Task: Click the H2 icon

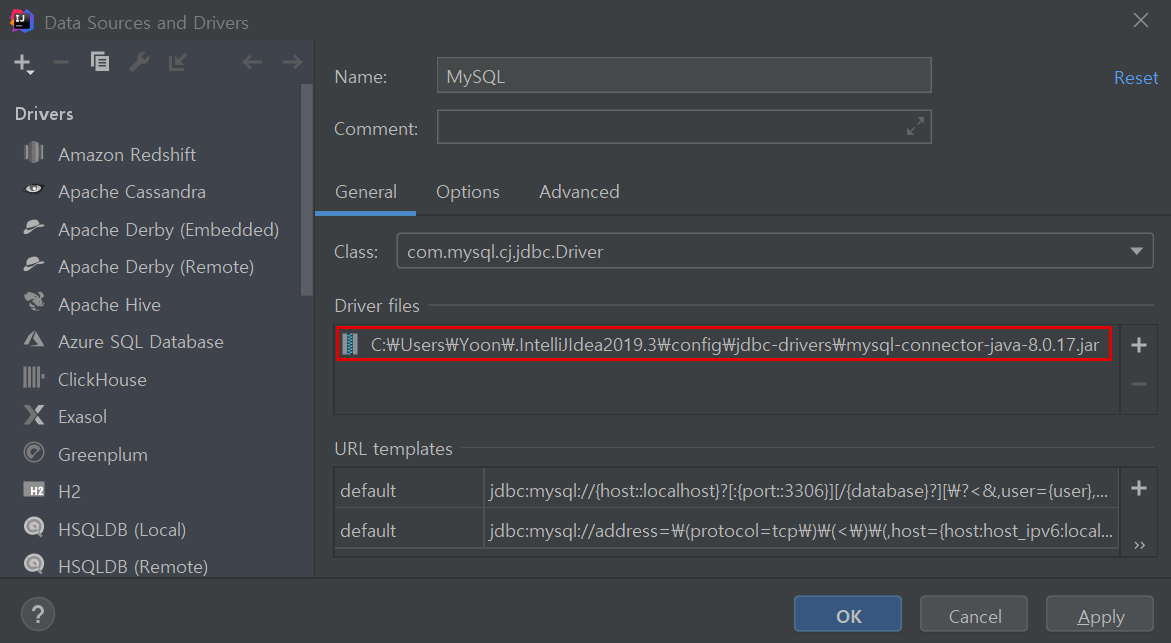Action: pos(34,490)
